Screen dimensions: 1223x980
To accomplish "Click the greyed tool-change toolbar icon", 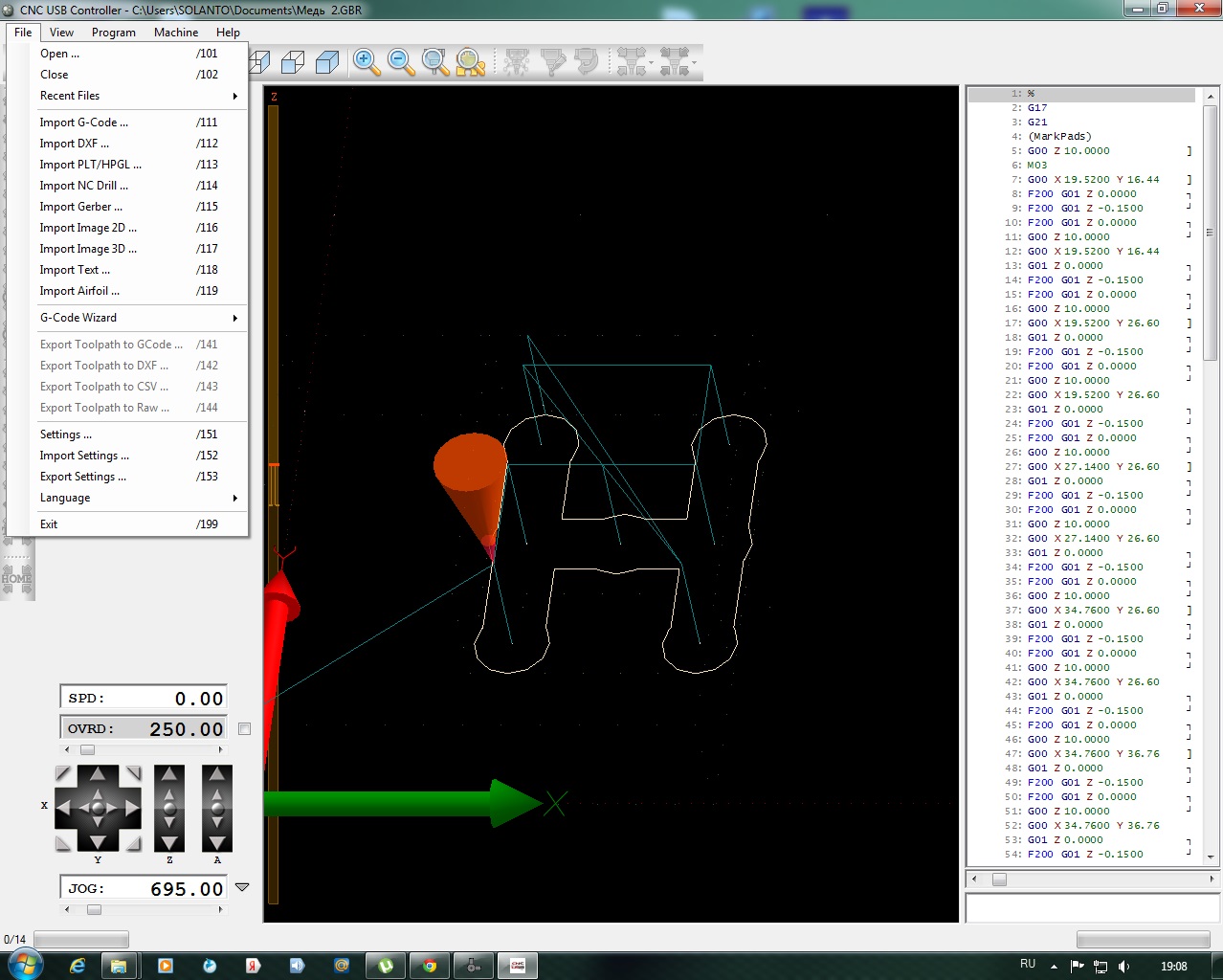I will (552, 62).
